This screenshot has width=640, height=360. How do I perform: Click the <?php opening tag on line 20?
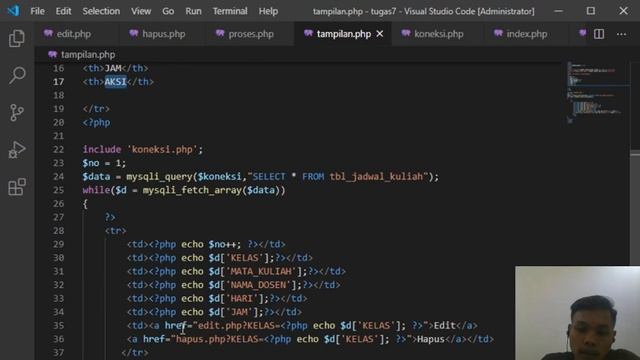96,122
